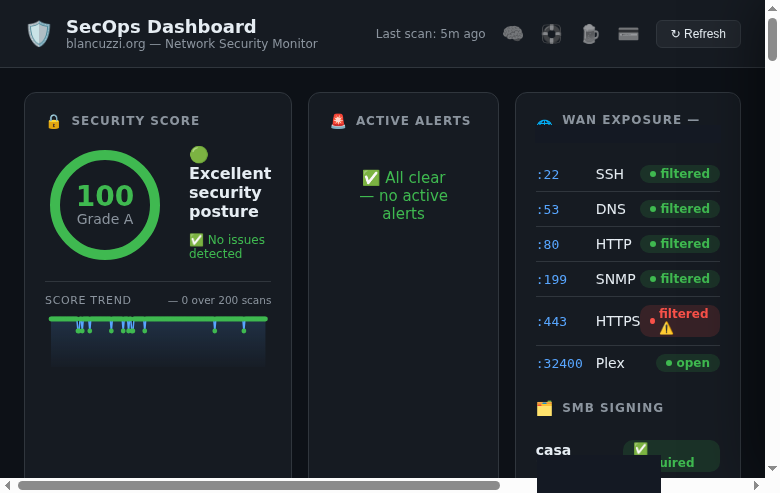This screenshot has width=780, height=493.
Task: Select port :443 HTTPS entry
Action: [x=628, y=321]
